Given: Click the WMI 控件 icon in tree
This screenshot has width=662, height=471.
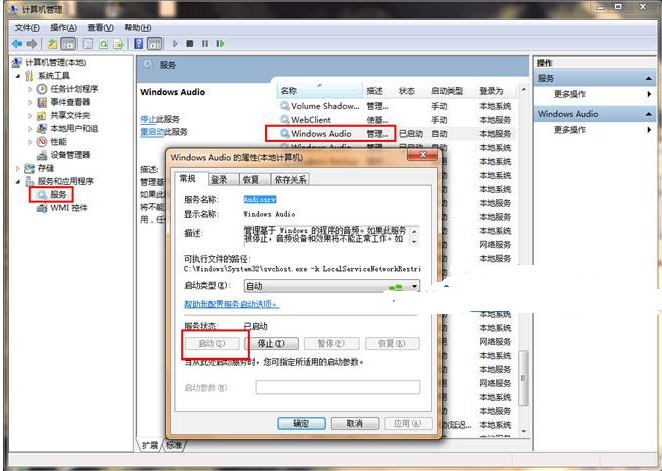Looking at the screenshot, I should 42,208.
